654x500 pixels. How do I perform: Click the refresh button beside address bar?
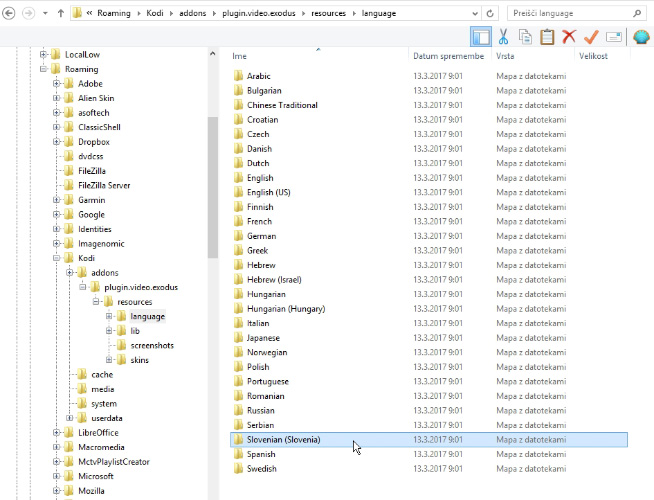(x=492, y=13)
